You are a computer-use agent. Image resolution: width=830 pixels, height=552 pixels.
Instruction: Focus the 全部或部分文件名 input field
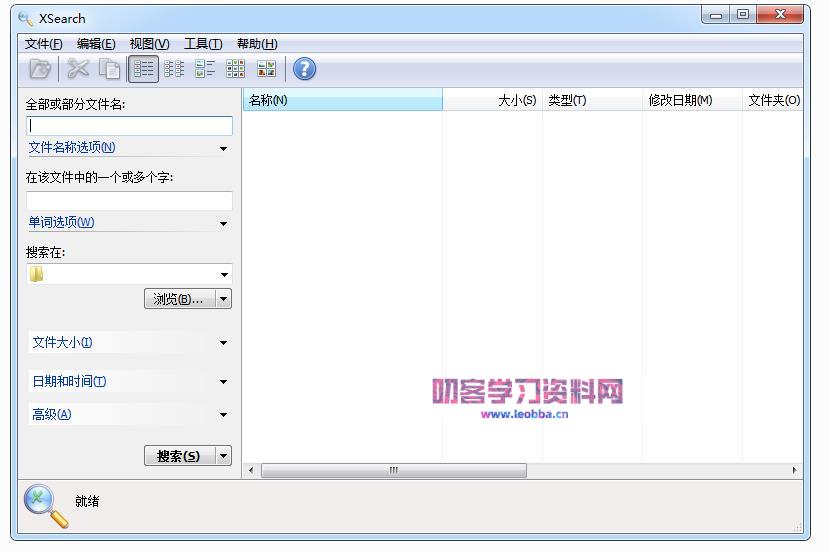click(x=130, y=125)
